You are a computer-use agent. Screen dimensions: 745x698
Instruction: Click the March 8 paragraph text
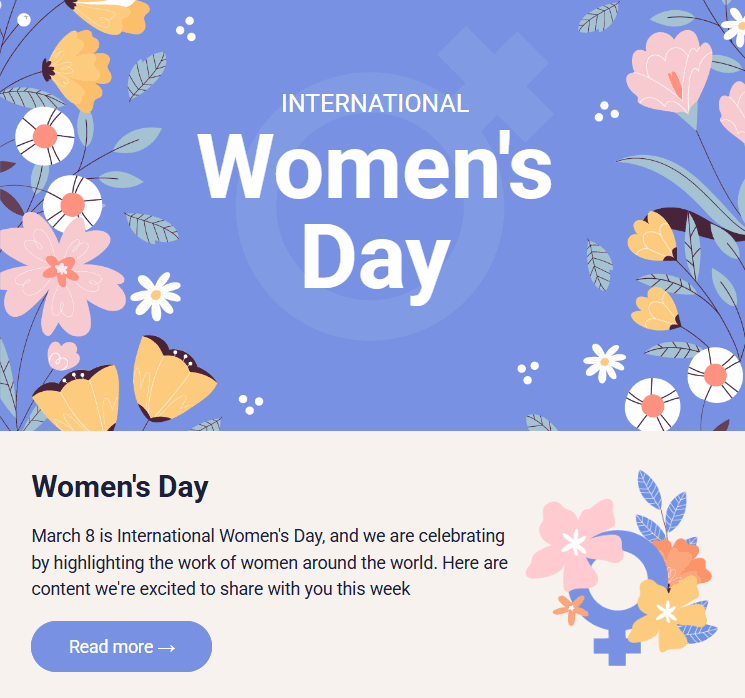tap(270, 562)
